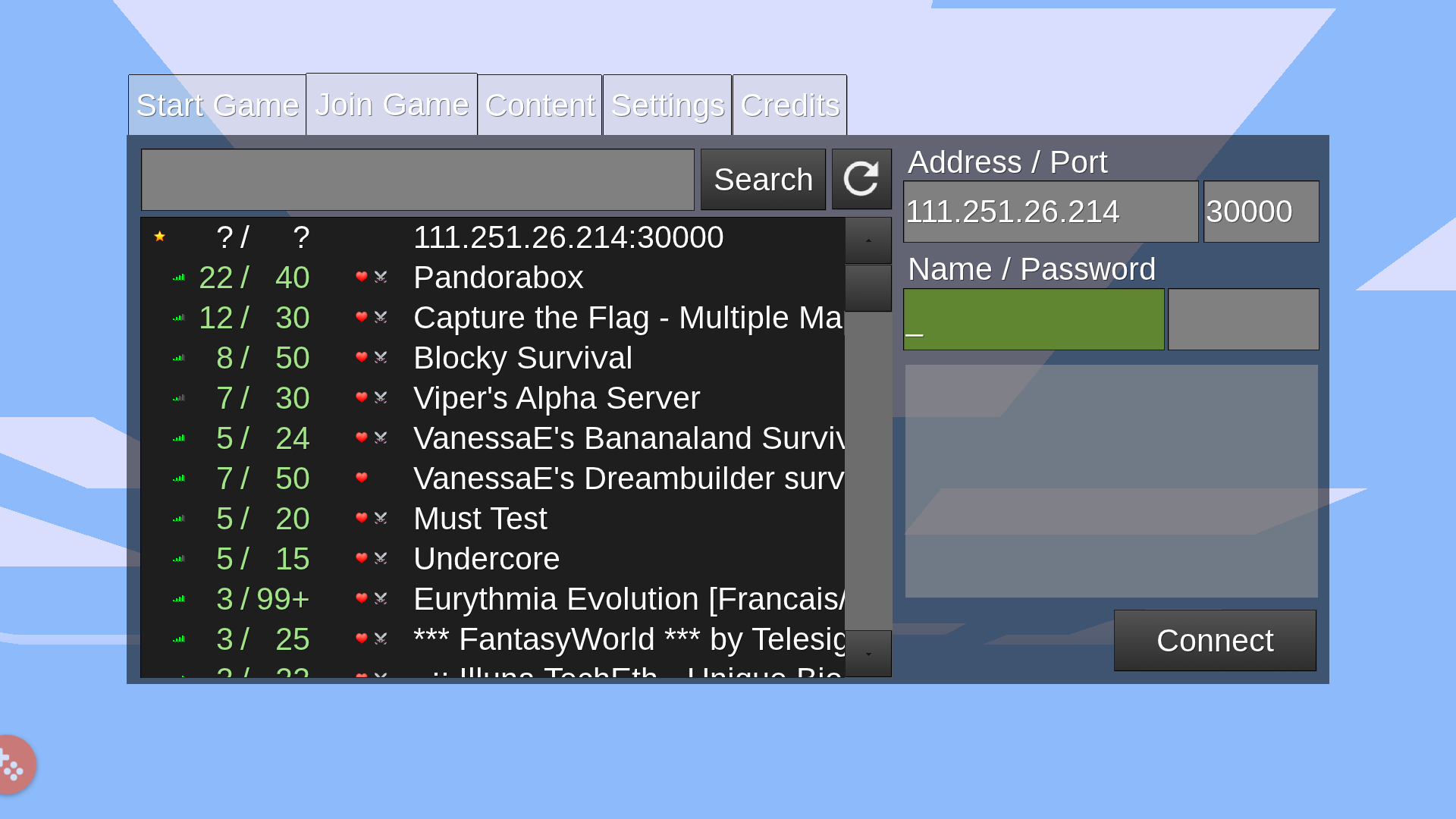Open the Settings tab
The image size is (1456, 819).
point(667,105)
